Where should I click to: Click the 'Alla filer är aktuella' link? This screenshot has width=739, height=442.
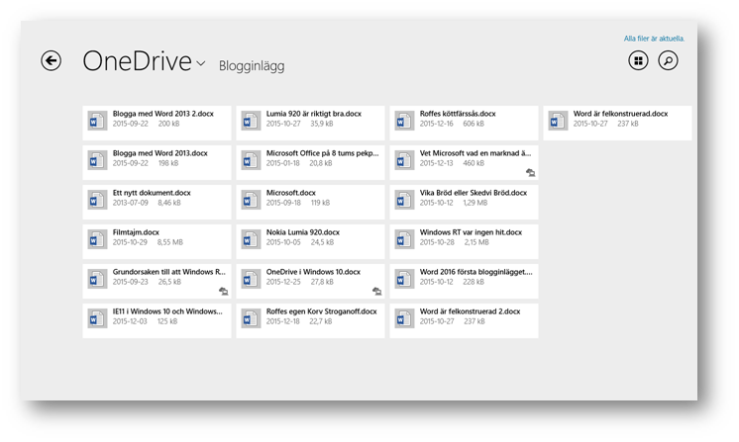[x=653, y=38]
